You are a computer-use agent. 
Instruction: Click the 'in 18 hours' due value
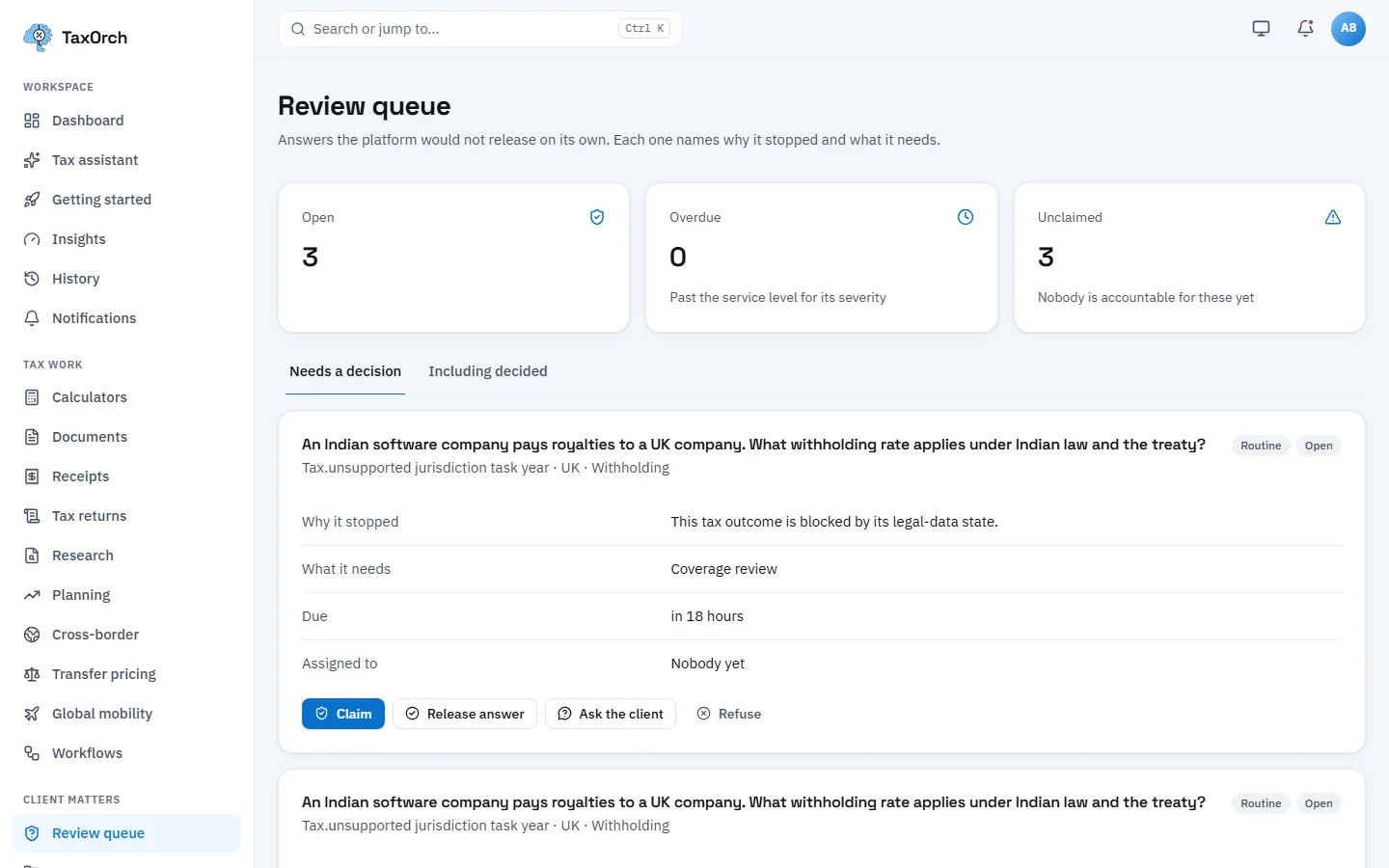tap(707, 616)
